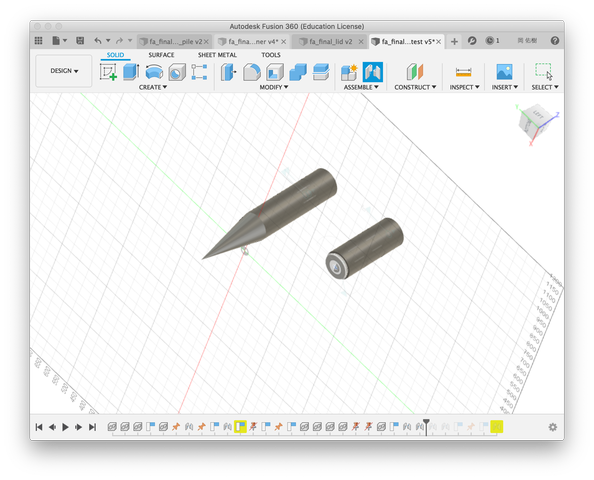Open a new design tab with plus
The image size is (594, 480).
coord(454,41)
